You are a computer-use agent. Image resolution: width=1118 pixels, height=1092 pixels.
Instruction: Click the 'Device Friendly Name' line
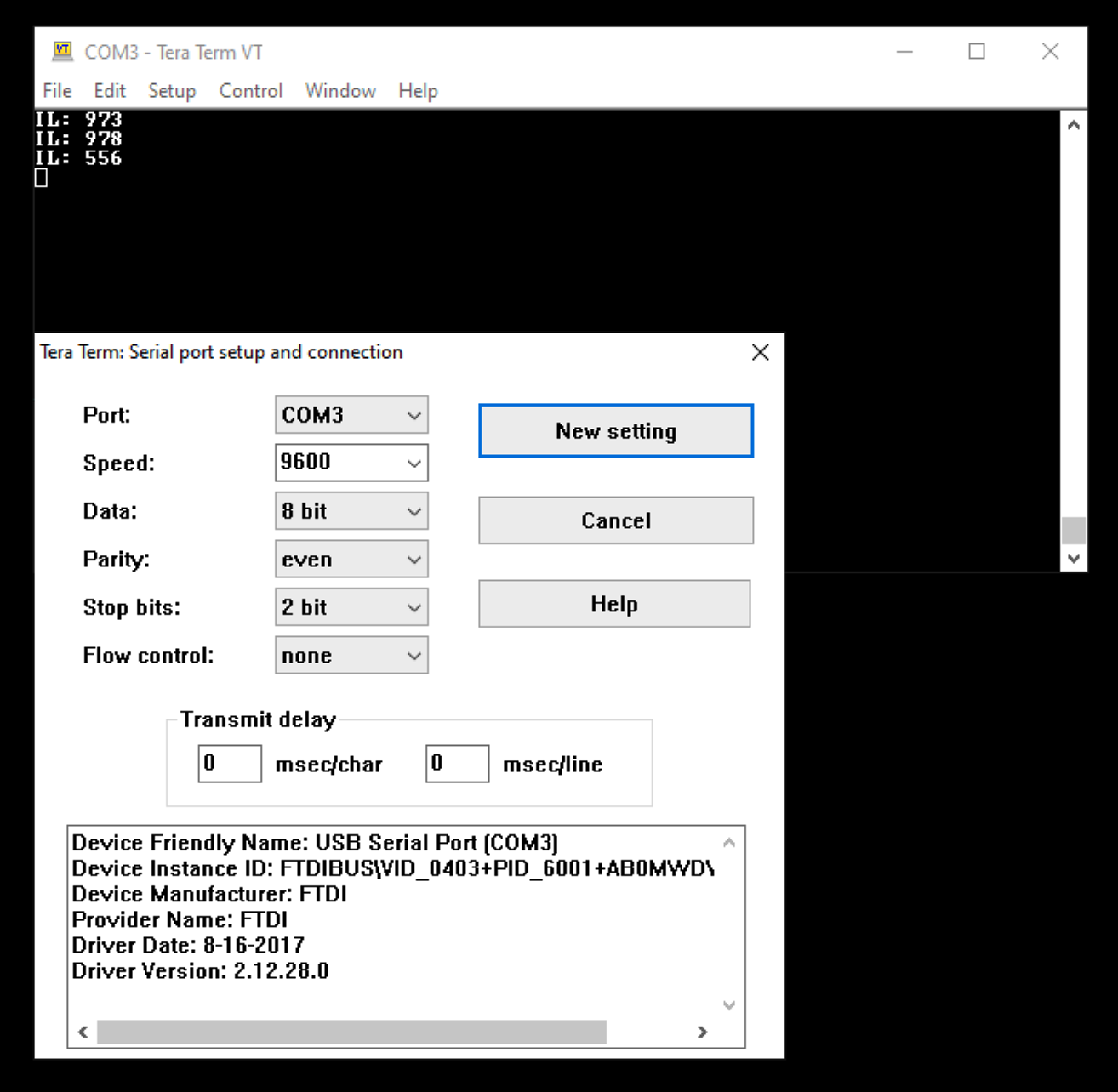[x=315, y=843]
